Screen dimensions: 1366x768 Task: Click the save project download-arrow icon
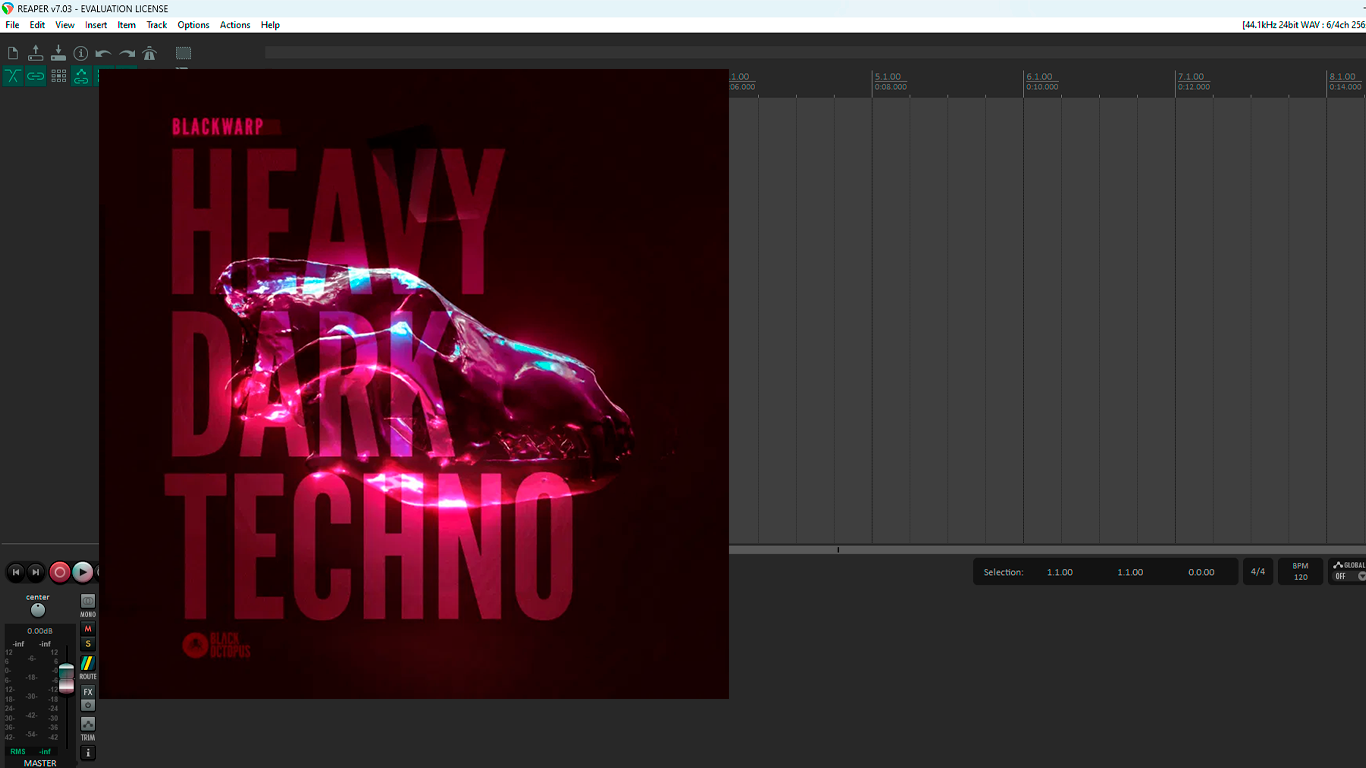(x=58, y=53)
